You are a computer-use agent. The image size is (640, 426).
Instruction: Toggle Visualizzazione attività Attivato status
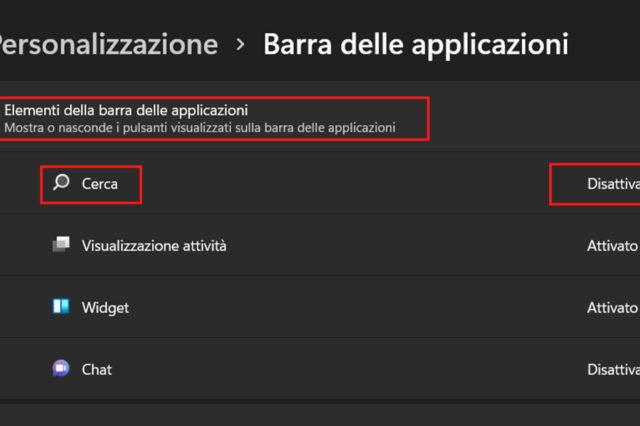(x=612, y=245)
